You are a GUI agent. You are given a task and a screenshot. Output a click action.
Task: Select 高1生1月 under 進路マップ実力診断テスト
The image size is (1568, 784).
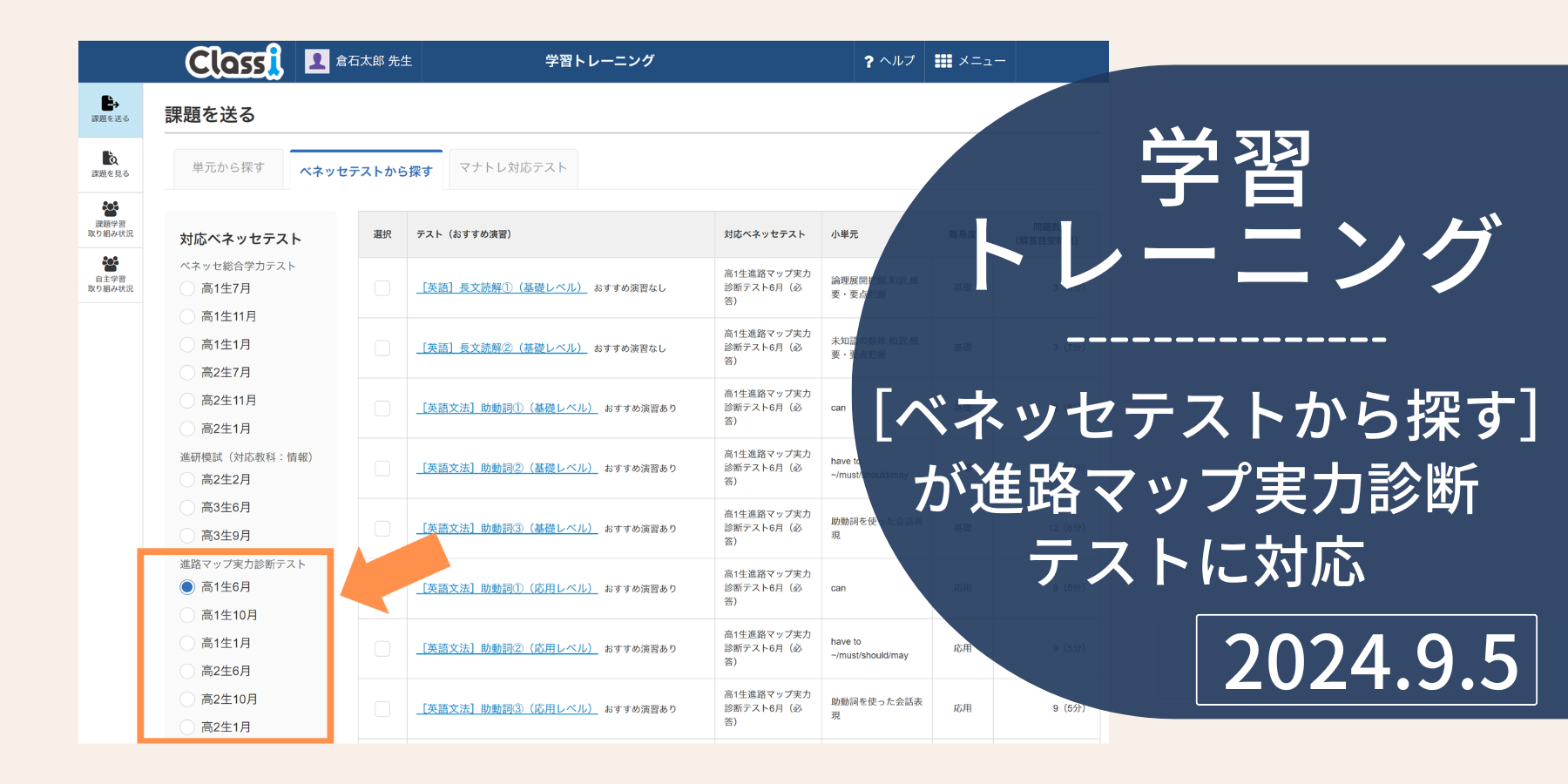pos(187,643)
